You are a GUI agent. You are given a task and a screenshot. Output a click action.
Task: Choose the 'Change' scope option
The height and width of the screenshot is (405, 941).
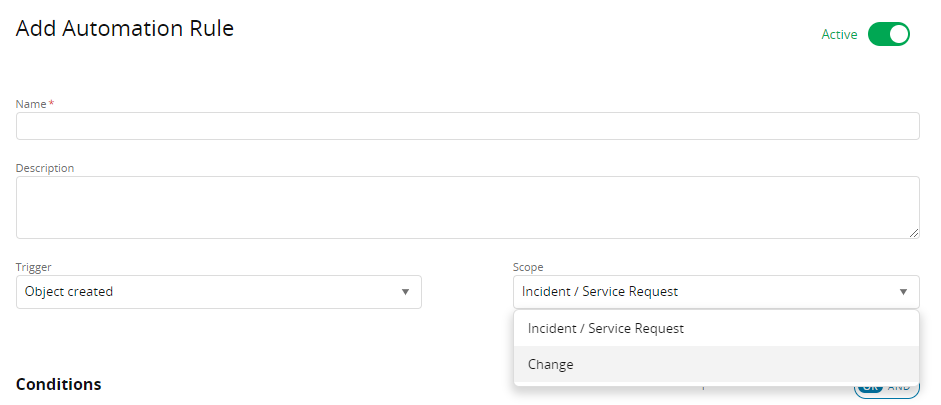(x=551, y=365)
